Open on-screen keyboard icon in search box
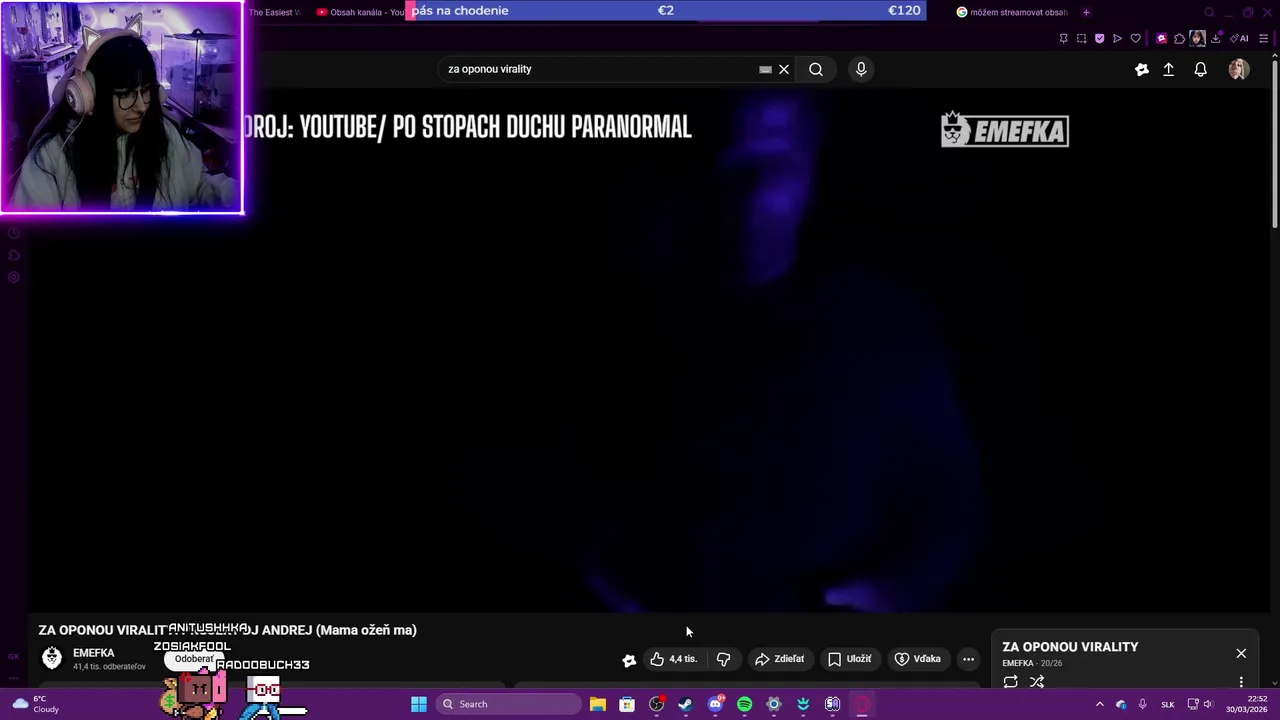The image size is (1280, 720). pos(765,69)
